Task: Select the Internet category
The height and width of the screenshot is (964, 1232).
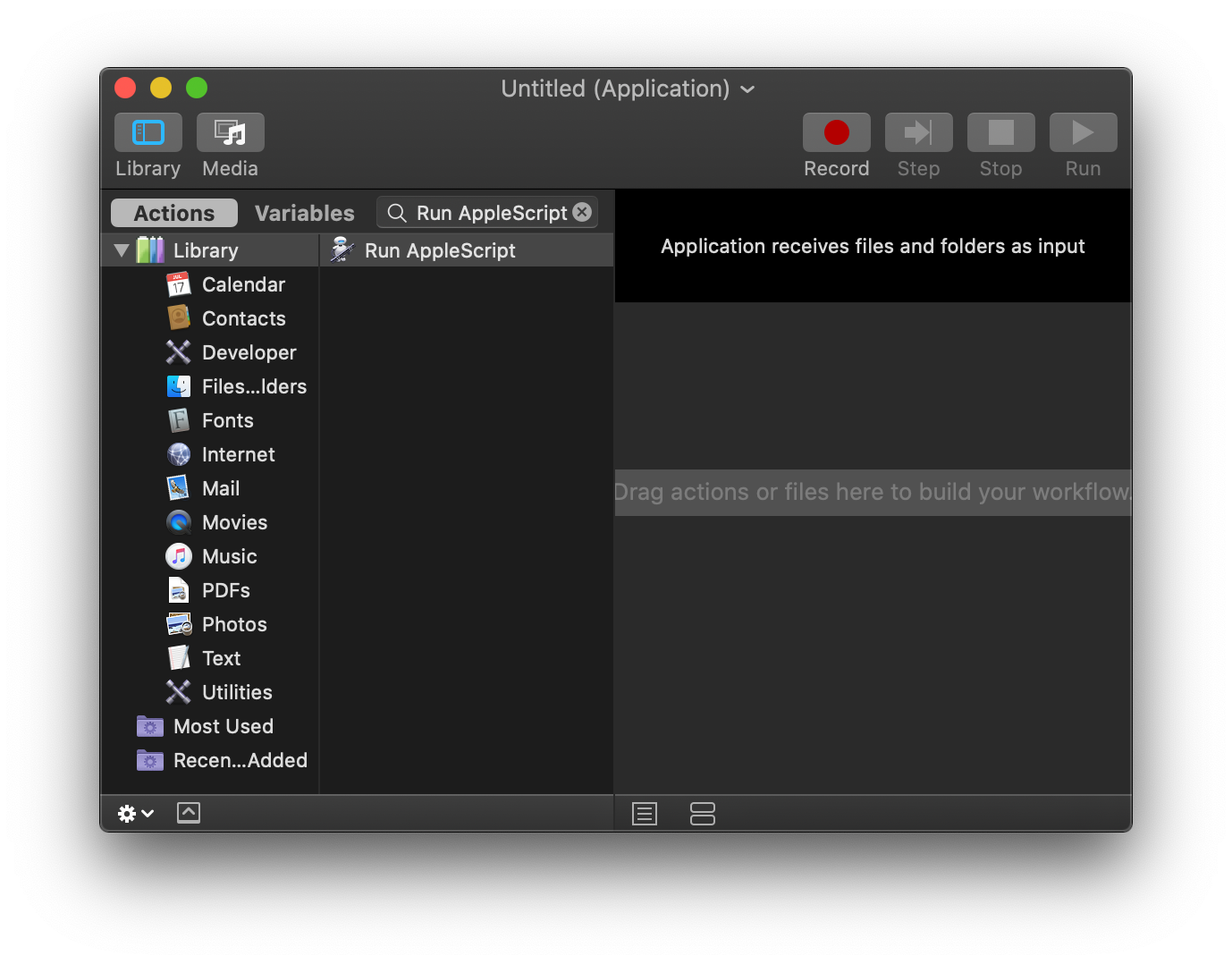Action: click(210, 454)
